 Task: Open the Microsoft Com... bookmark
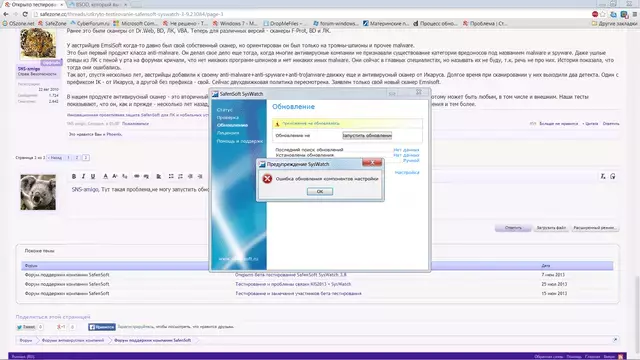[136, 24]
